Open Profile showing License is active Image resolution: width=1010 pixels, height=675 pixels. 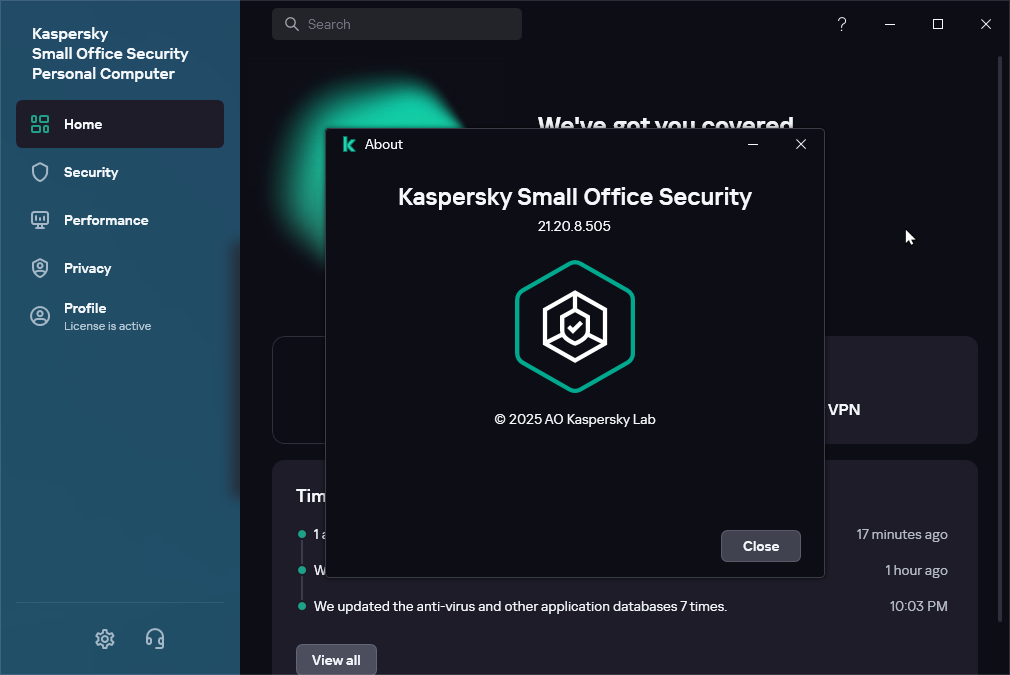click(x=120, y=316)
